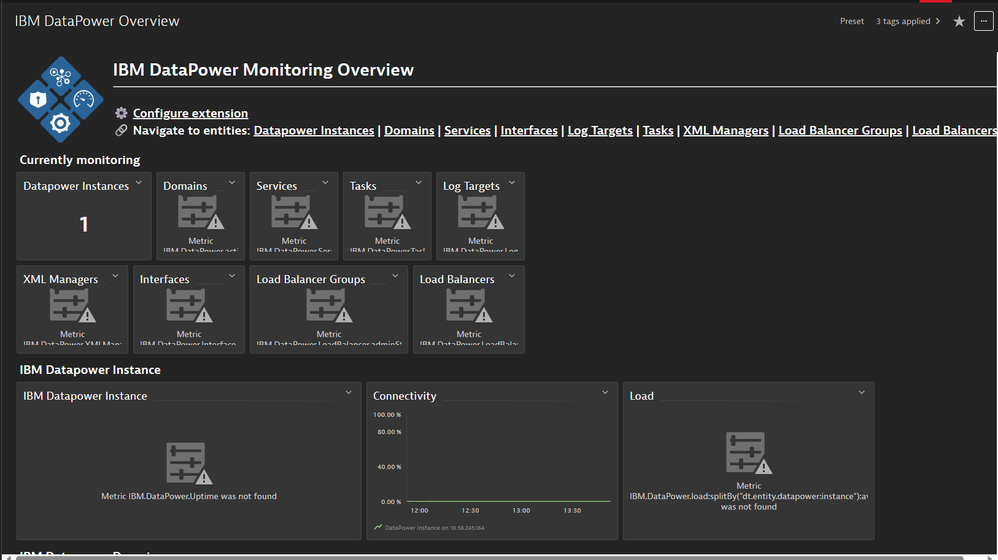Click the IBM DataPower extension logo
998x560 pixels.
click(61, 99)
